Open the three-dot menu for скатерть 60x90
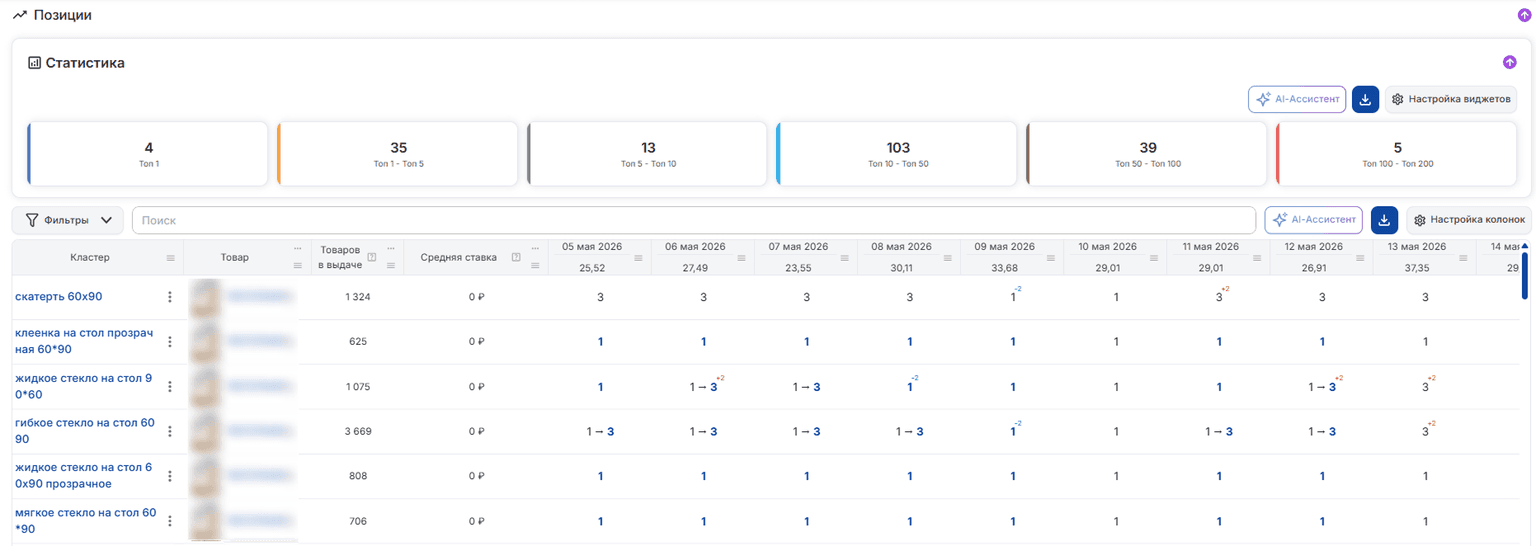 (x=169, y=297)
